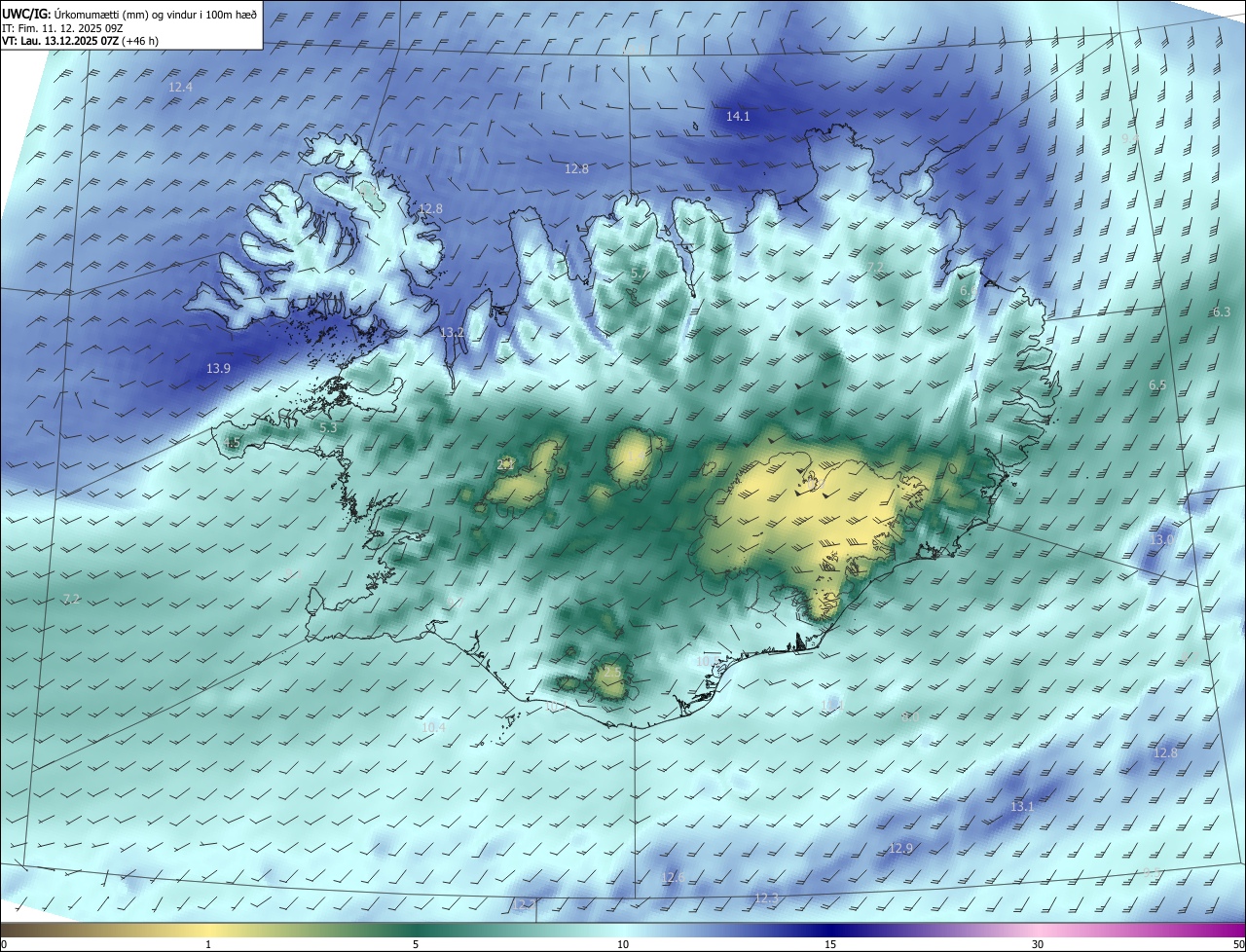Viewport: 1246px width, 952px height.
Task: Click the 13.0 value on the map
Action: point(1162,539)
